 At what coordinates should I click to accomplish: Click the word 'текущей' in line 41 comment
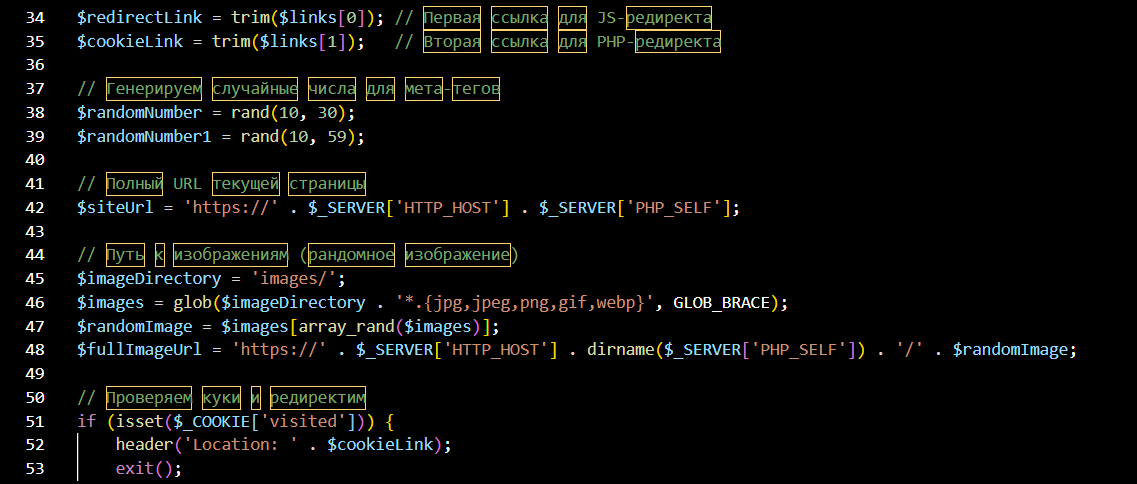click(x=245, y=184)
